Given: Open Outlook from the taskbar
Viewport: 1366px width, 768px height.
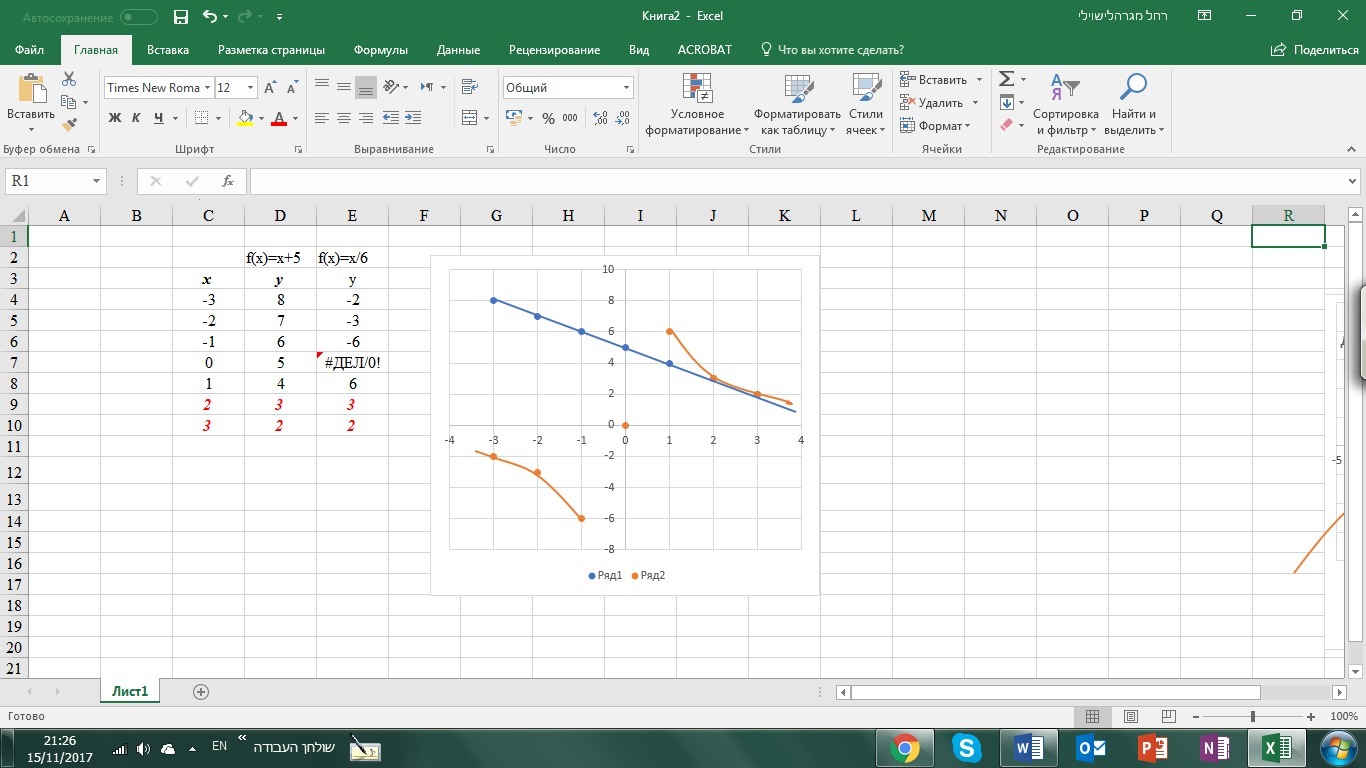Looking at the screenshot, I should pos(1090,748).
